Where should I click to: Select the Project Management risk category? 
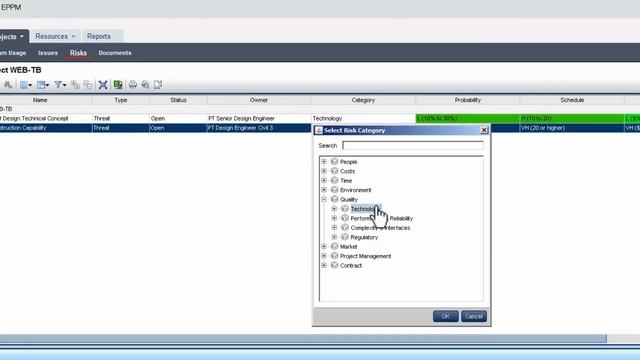pyautogui.click(x=365, y=256)
